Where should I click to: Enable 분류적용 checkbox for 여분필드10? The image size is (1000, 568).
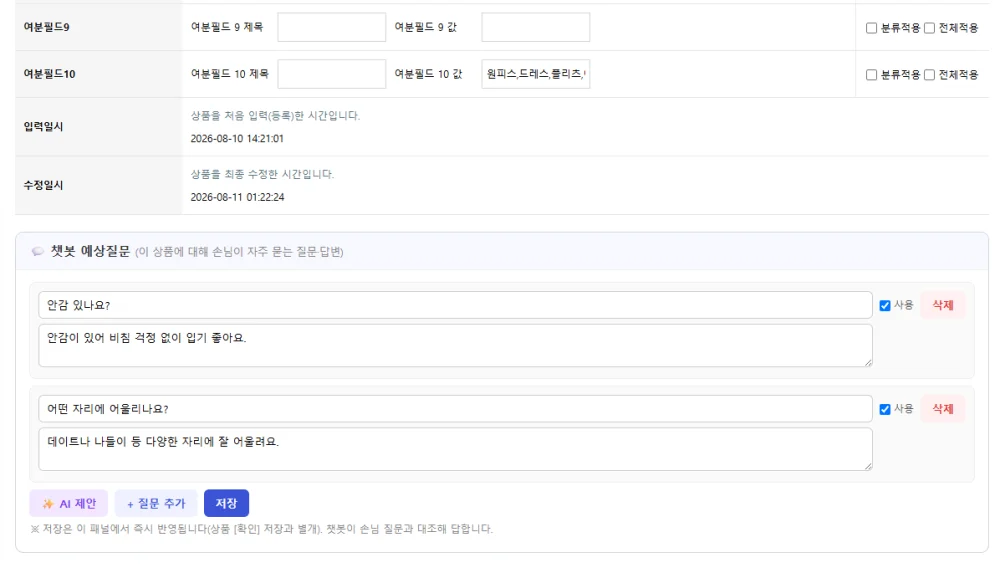pos(871,75)
